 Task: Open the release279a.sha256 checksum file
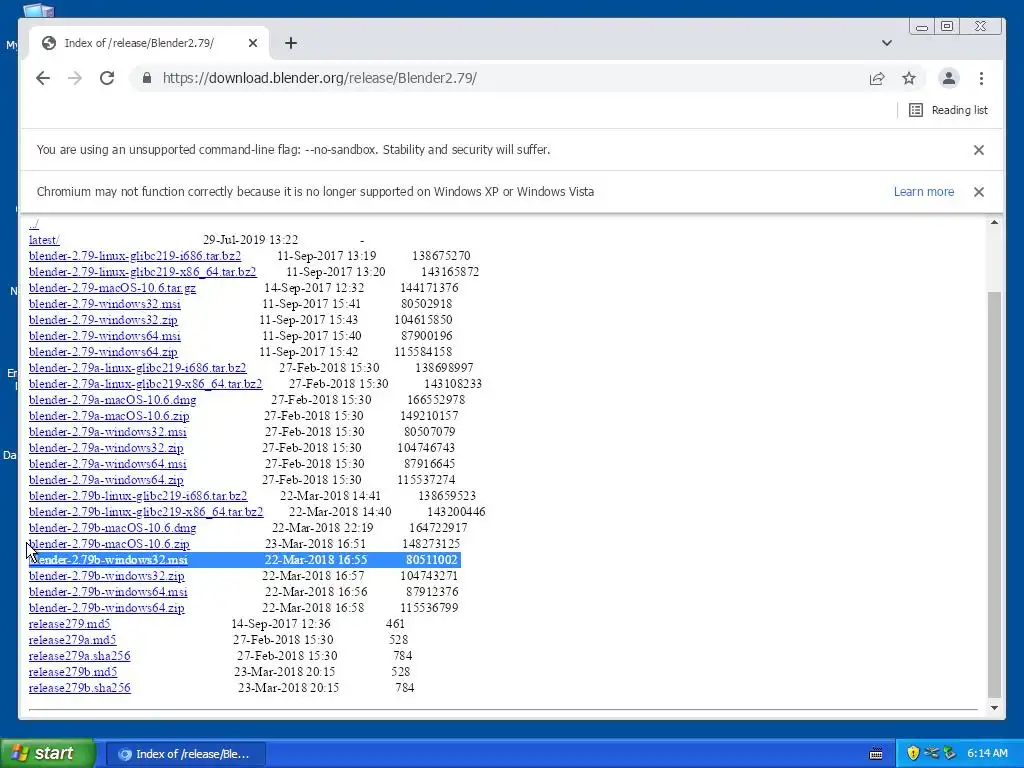coord(80,656)
